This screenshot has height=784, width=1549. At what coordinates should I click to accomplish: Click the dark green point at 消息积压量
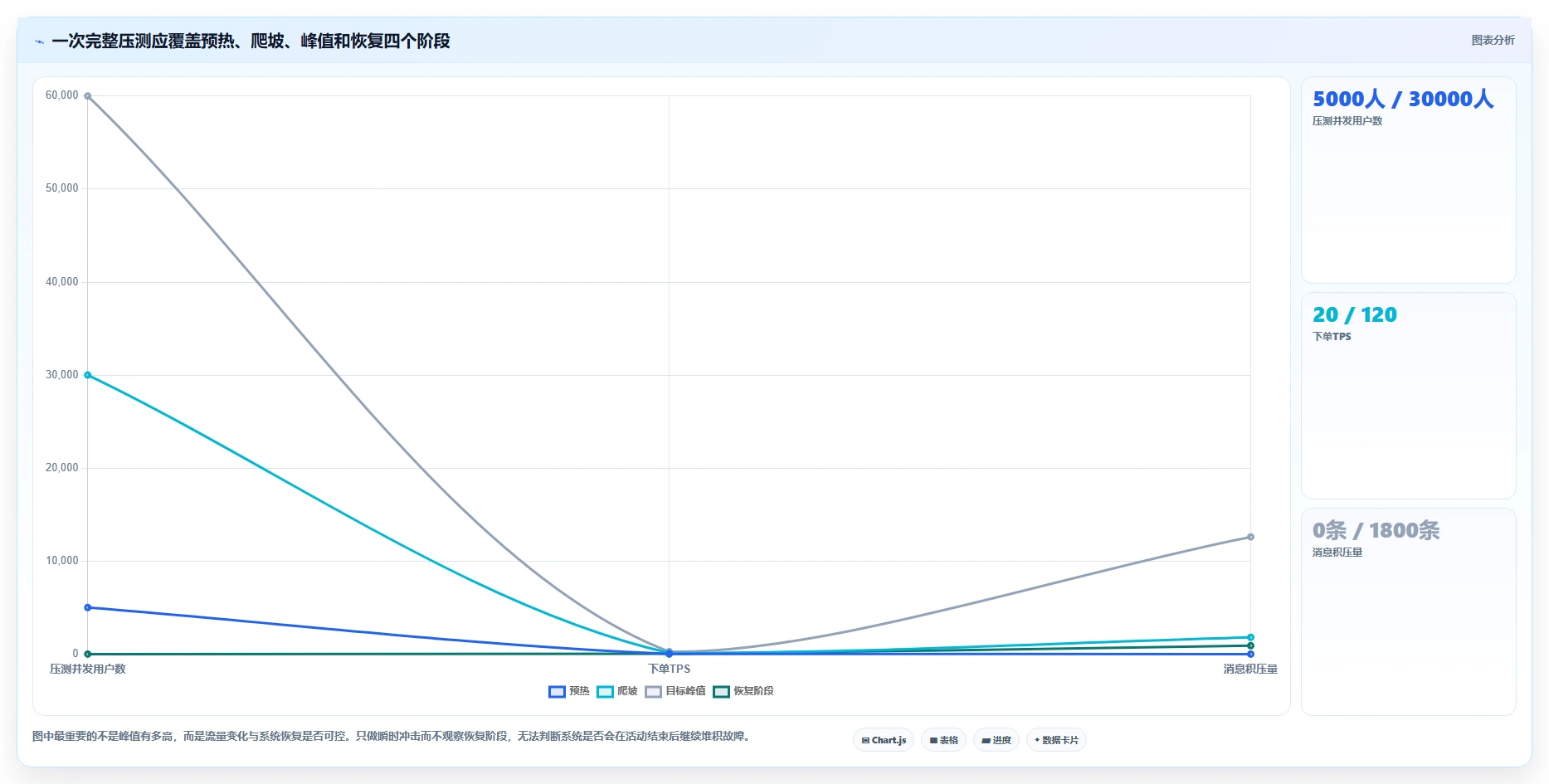coord(1250,645)
